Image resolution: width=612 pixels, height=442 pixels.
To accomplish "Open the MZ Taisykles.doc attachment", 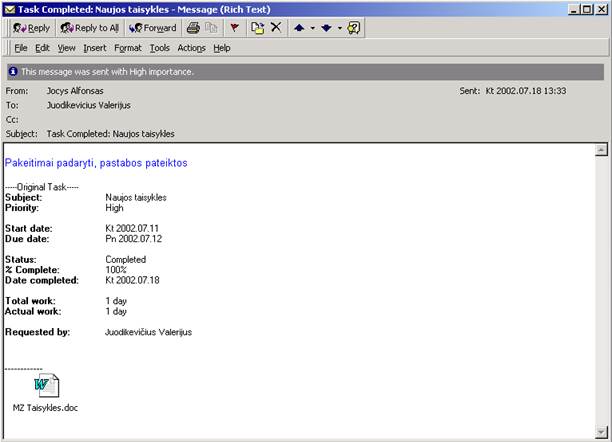I will pyautogui.click(x=46, y=393).
